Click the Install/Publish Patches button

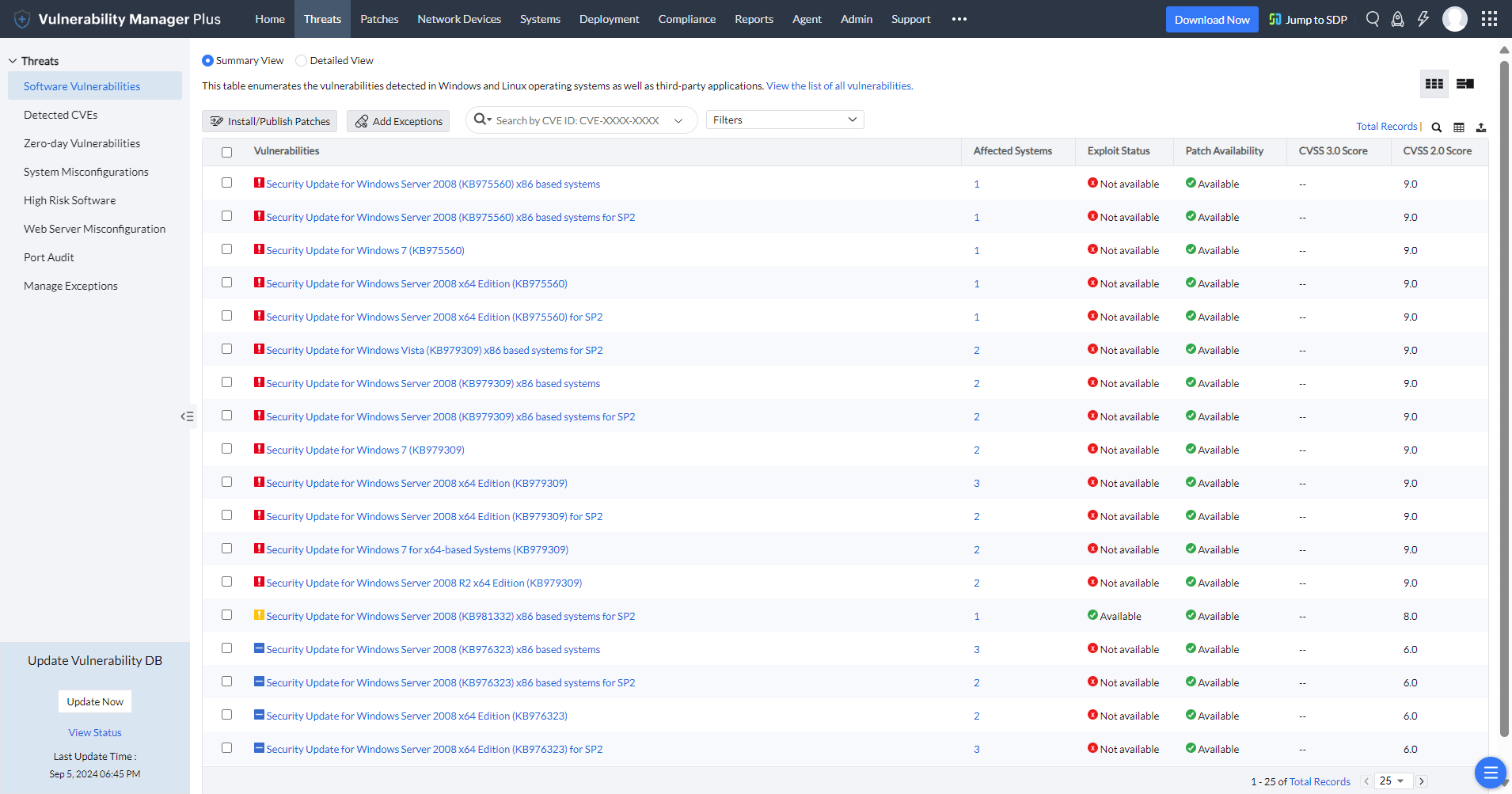coord(269,120)
